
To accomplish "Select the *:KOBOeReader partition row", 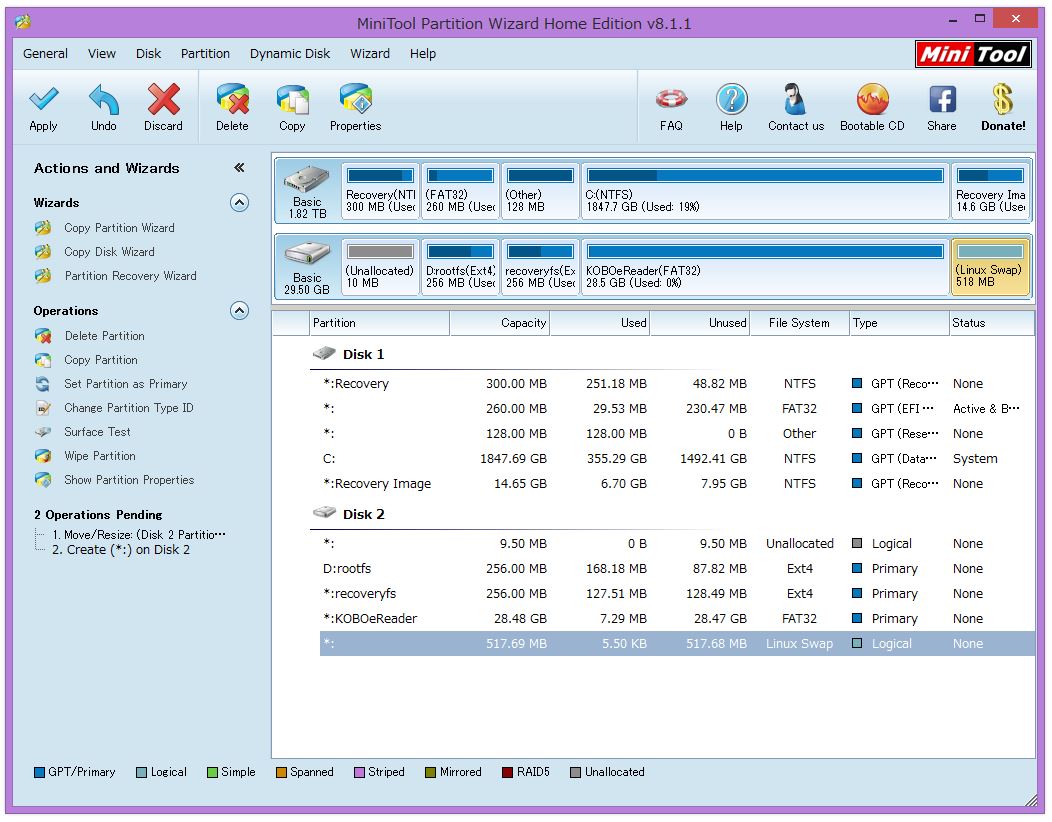I will 677,619.
